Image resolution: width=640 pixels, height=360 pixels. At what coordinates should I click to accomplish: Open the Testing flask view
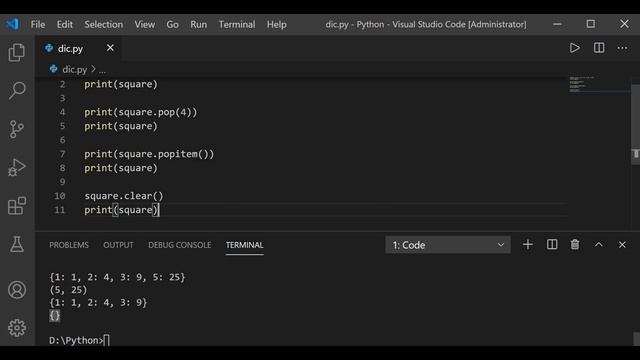pyautogui.click(x=17, y=244)
